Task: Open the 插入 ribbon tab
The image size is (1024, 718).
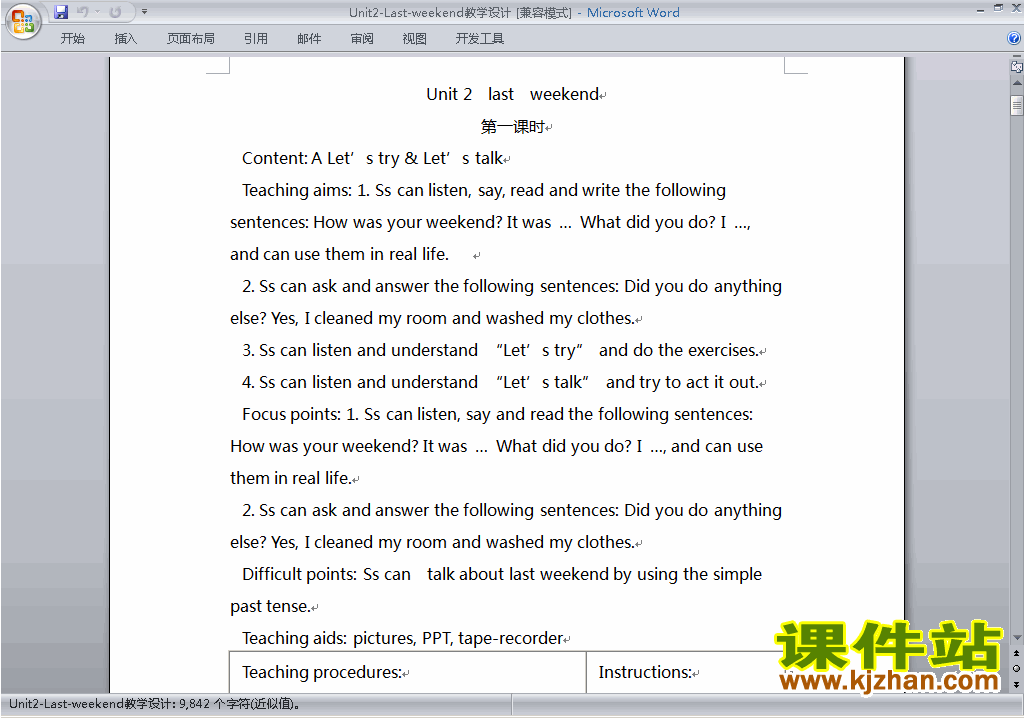Action: (125, 39)
